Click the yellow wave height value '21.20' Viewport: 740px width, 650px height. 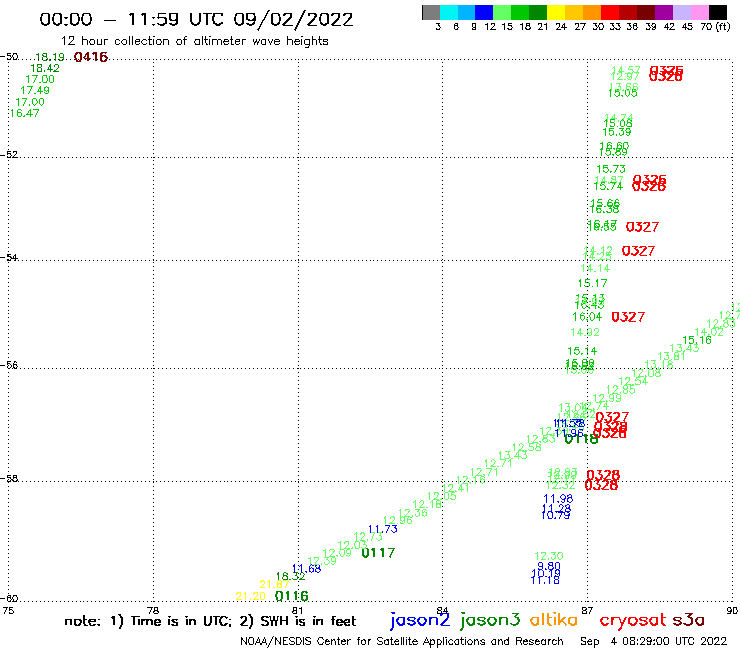coord(251,597)
